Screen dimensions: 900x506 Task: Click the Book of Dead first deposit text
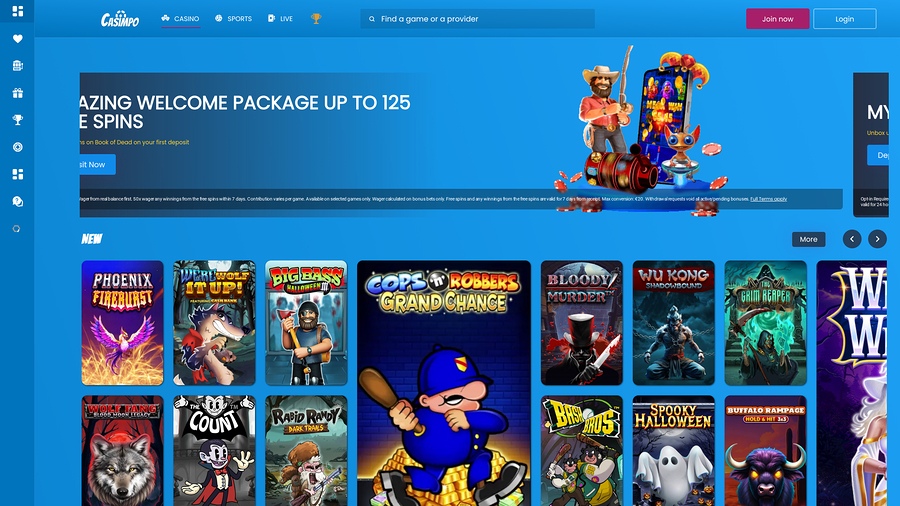point(135,142)
